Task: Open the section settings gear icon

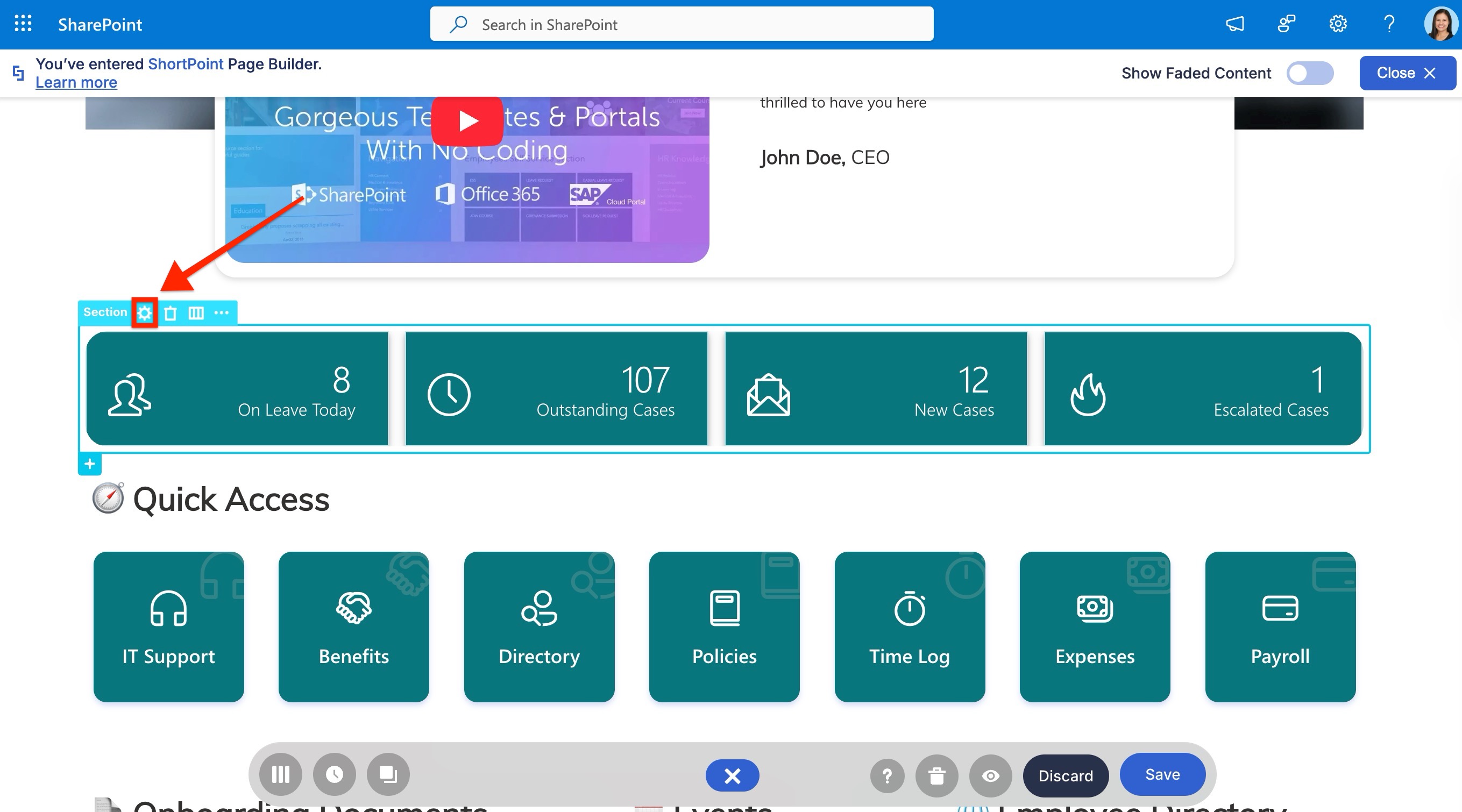Action: point(145,312)
